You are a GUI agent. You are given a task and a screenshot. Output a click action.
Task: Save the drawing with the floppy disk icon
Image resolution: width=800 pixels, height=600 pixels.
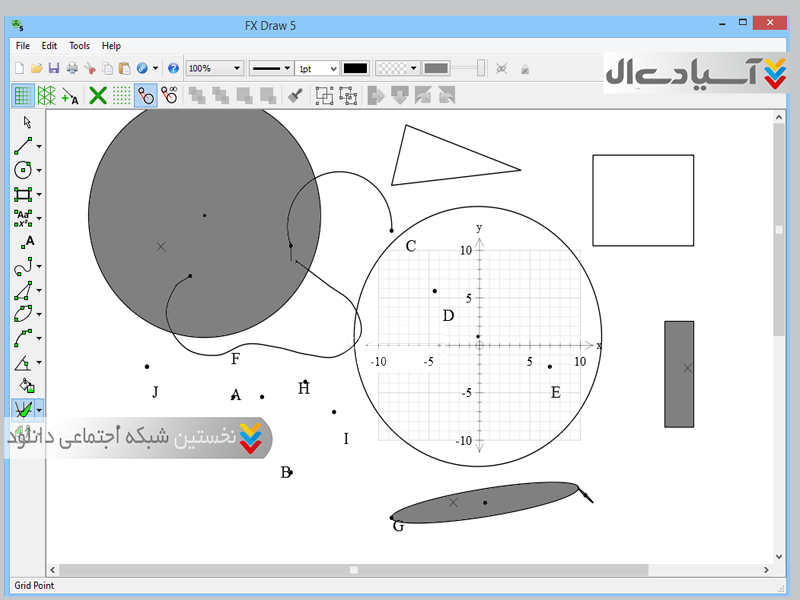point(54,68)
